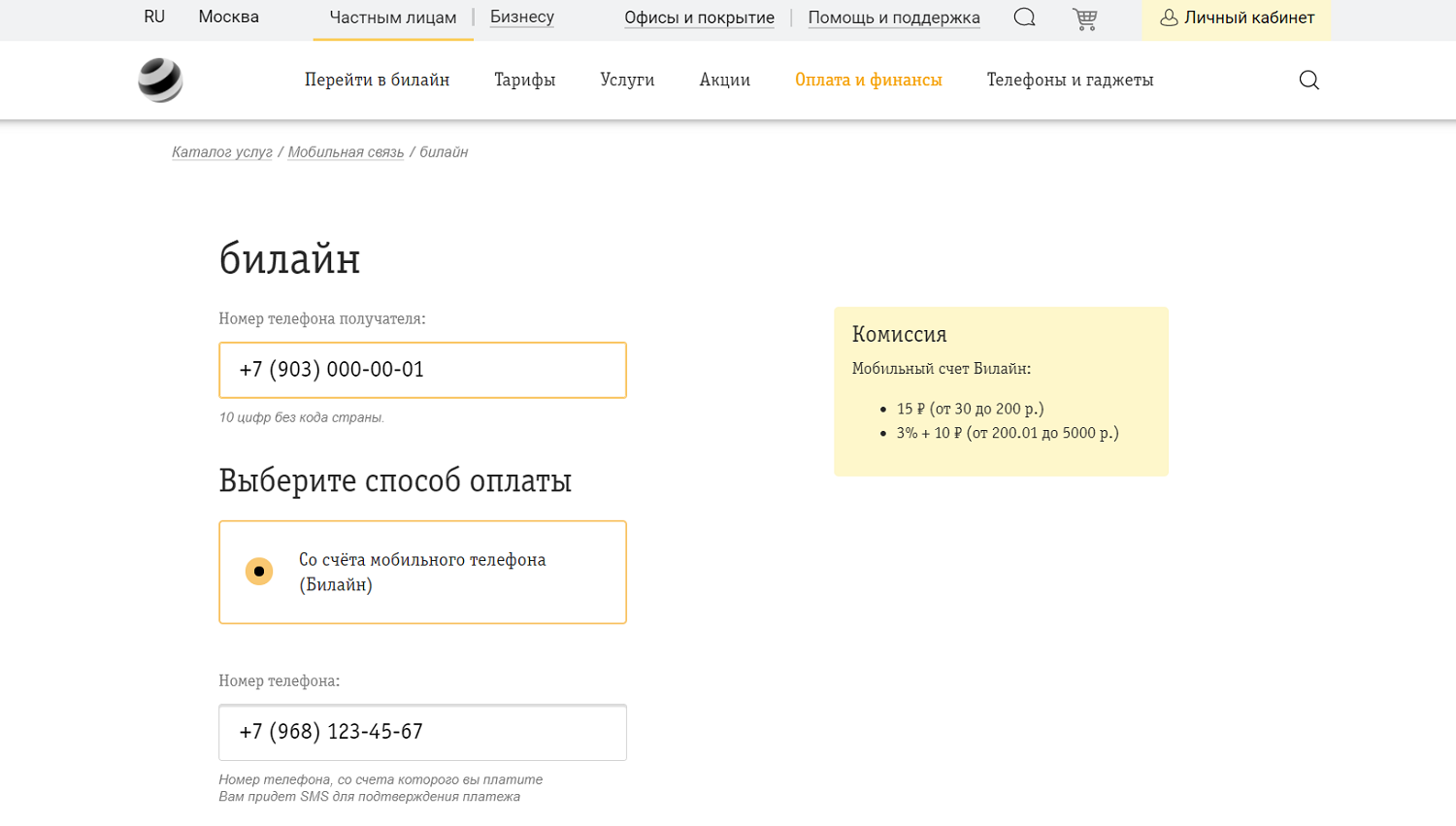Click the Beeline striped ball logo
This screenshot has width=1456, height=826.
tap(160, 80)
